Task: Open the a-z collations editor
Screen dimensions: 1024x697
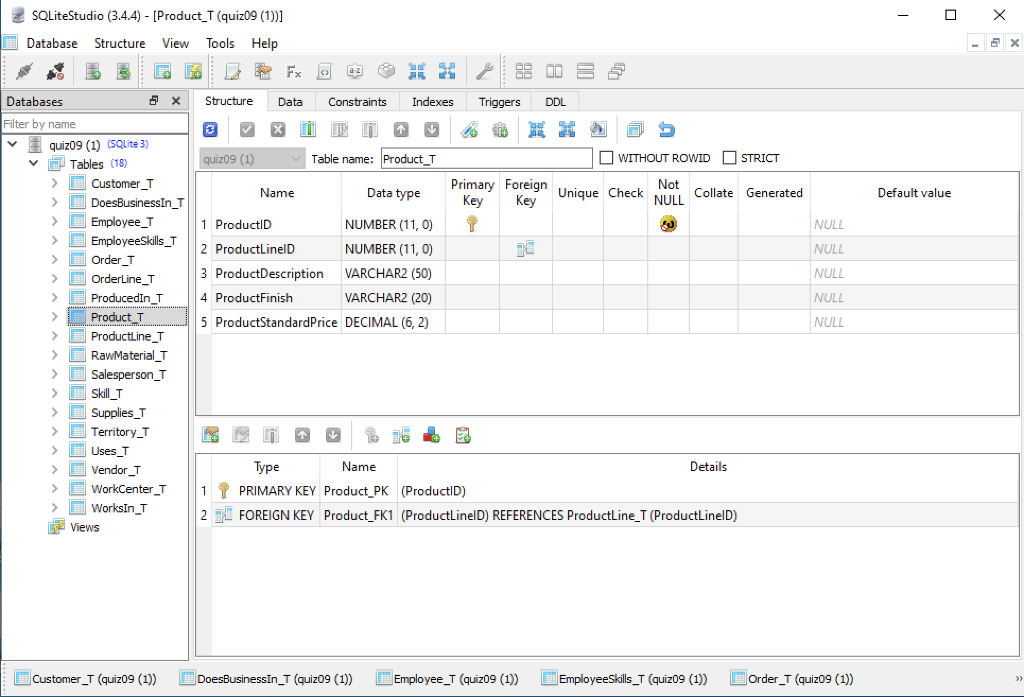Action: point(355,71)
